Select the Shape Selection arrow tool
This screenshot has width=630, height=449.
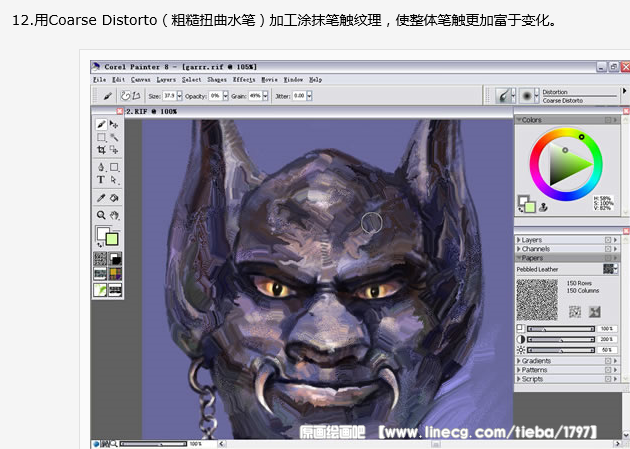(114, 180)
